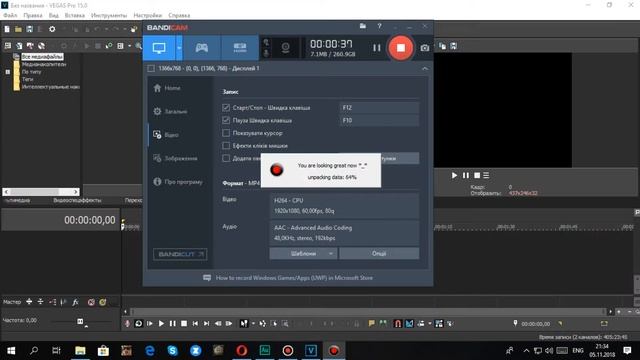640x360 pixels.
Task: Click the F10 hotkey input field
Action: coord(379,120)
